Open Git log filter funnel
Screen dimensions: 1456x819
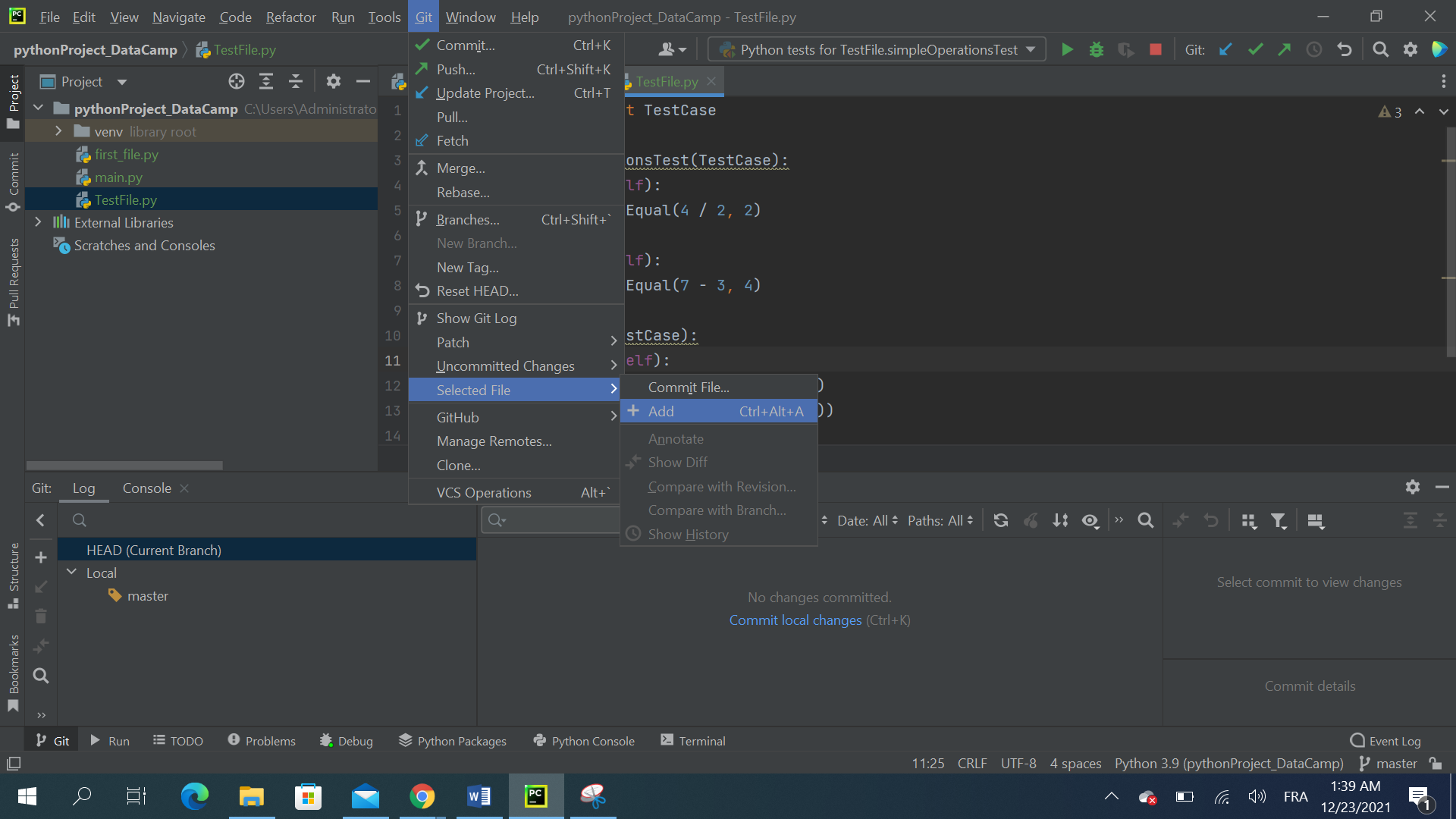[1279, 521]
